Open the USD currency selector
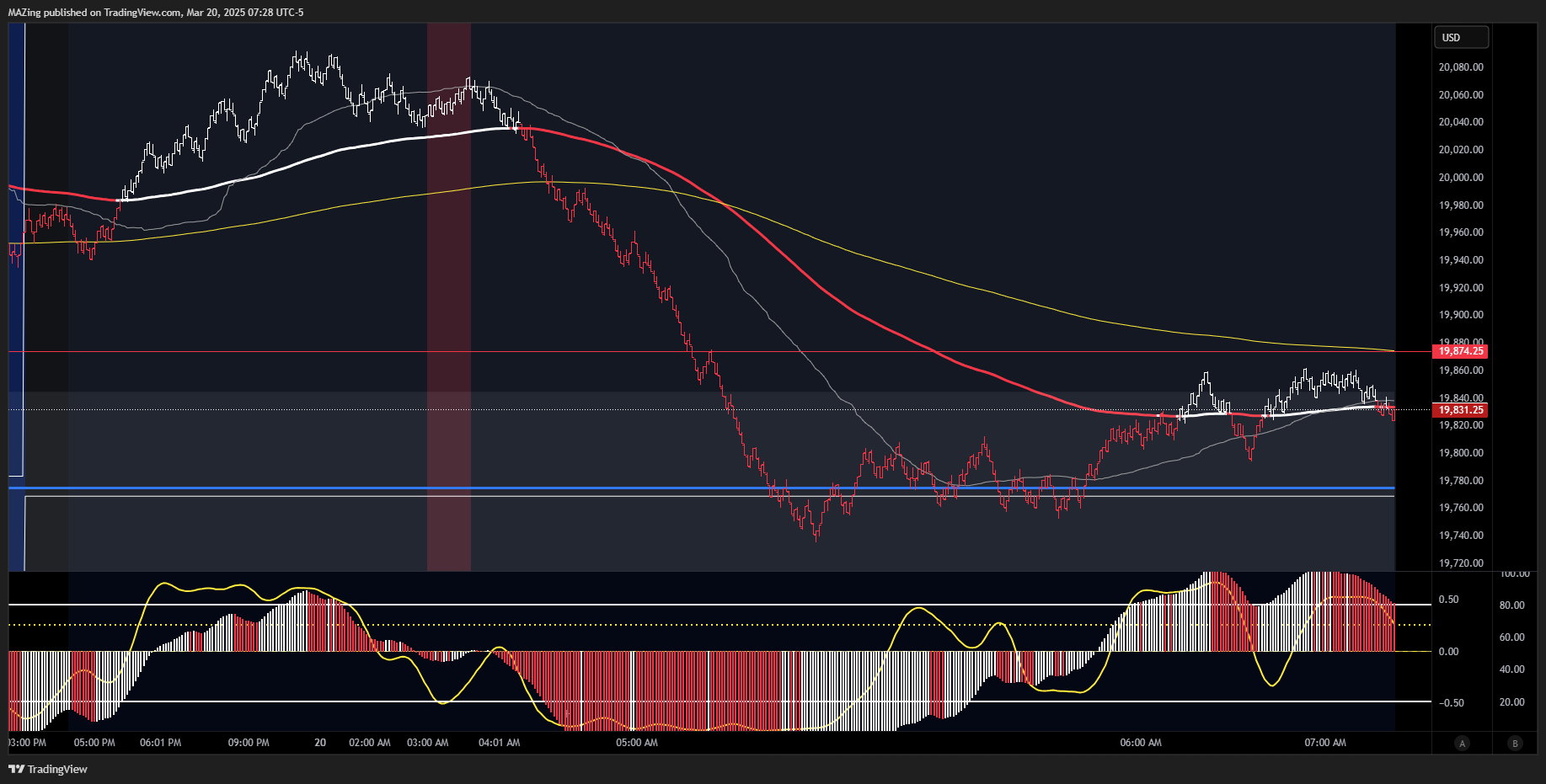Image resolution: width=1546 pixels, height=784 pixels. click(1462, 37)
